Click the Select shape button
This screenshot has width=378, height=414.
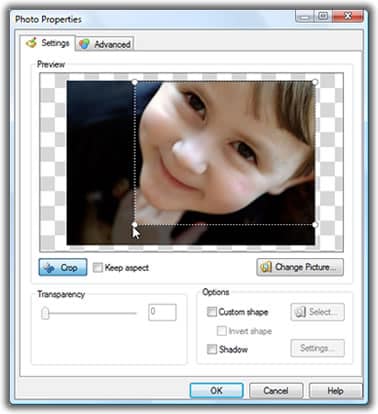[x=317, y=312]
